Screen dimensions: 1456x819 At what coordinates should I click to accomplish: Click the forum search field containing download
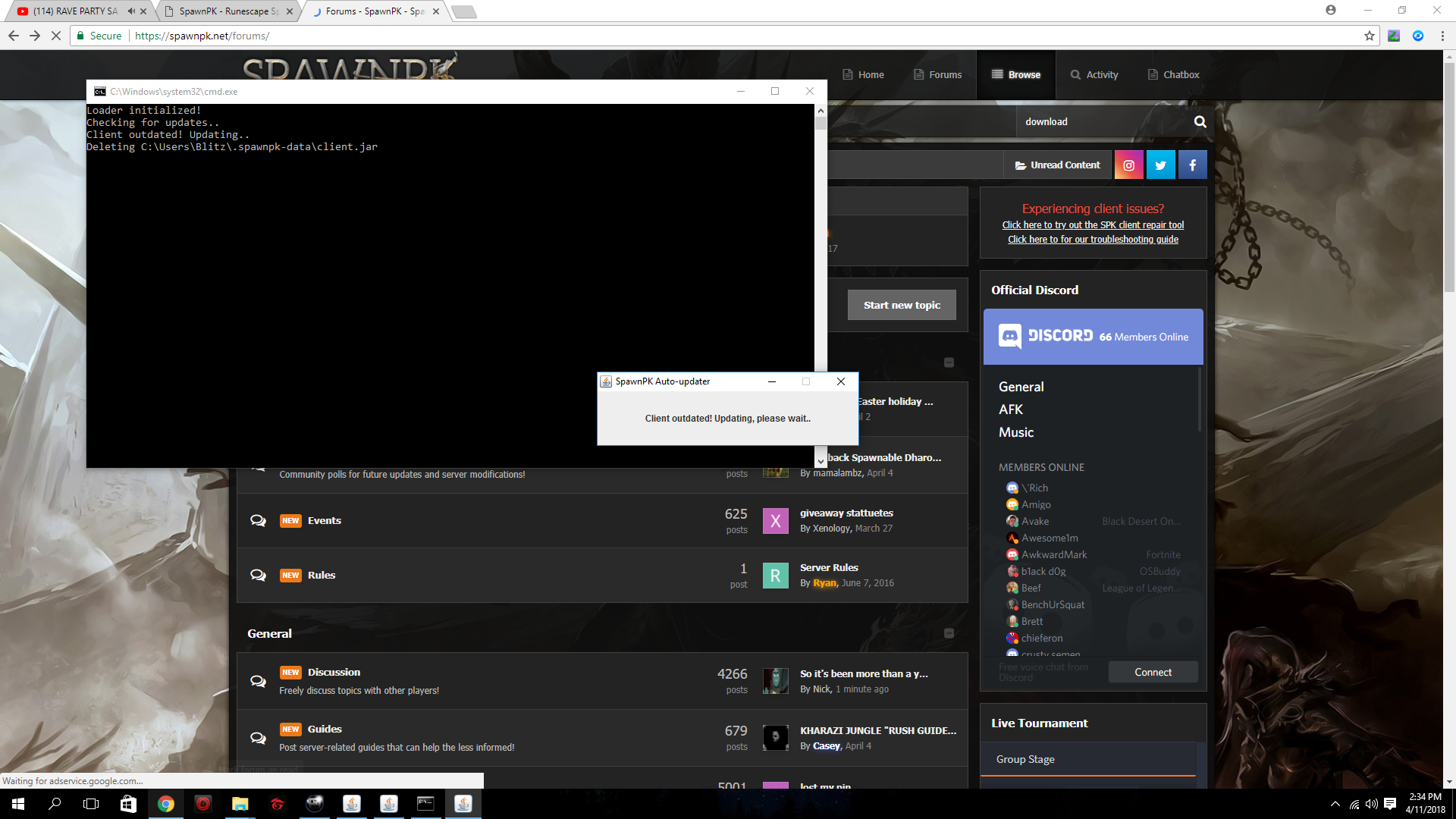1103,121
